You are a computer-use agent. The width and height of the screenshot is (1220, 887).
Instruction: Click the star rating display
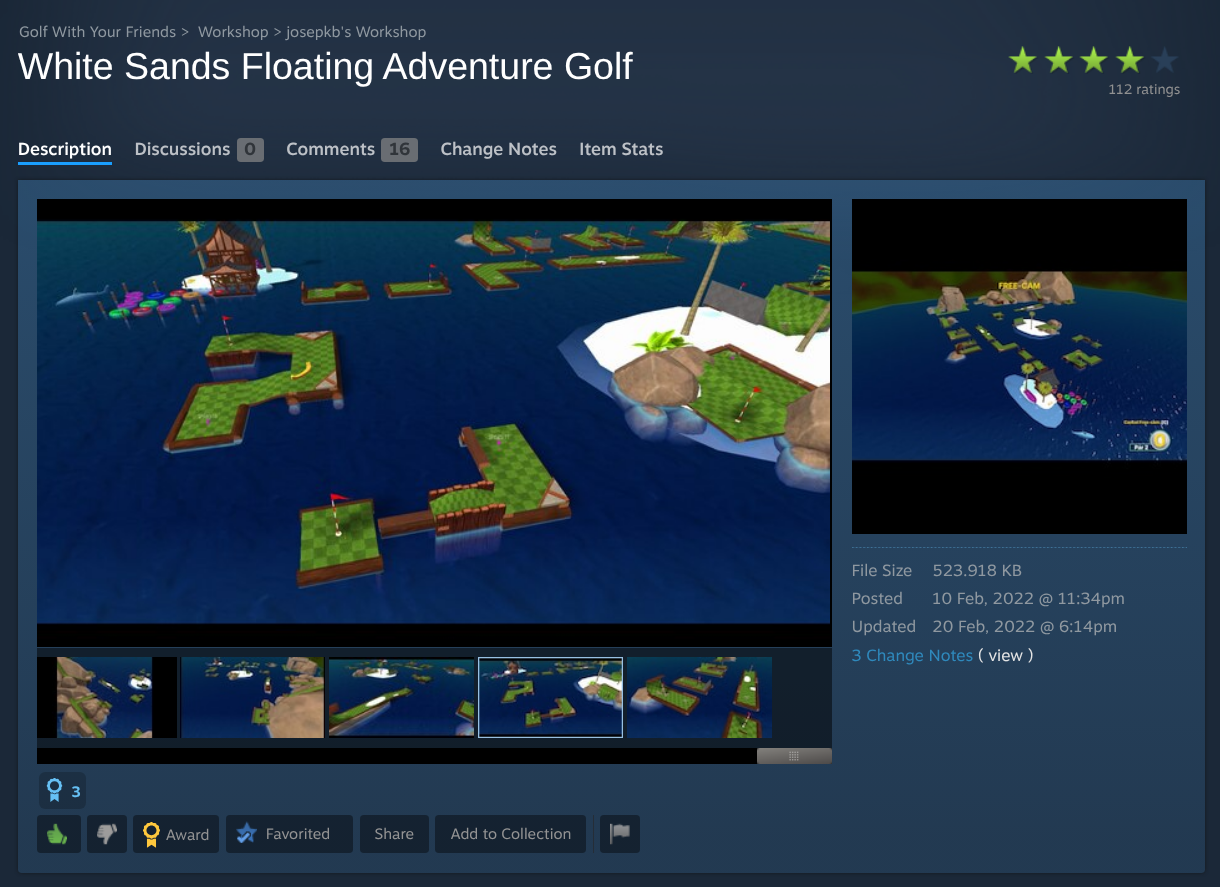pyautogui.click(x=1093, y=61)
